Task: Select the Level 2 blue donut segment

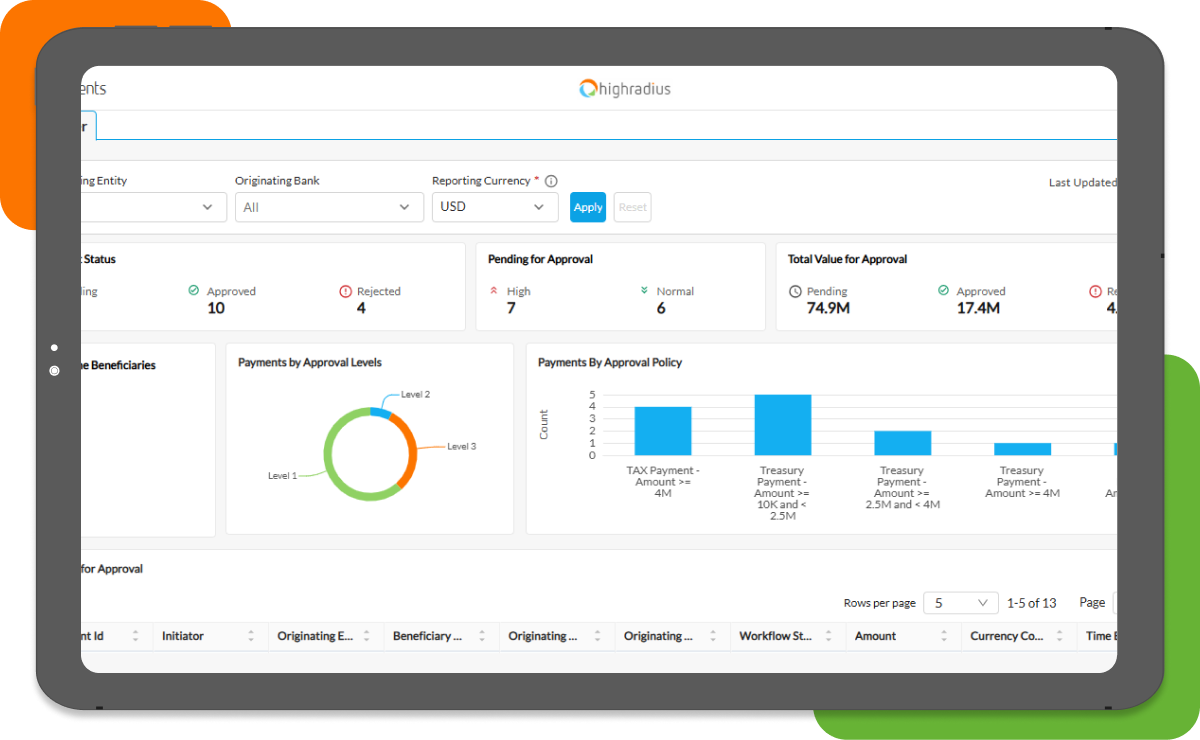Action: [x=380, y=412]
